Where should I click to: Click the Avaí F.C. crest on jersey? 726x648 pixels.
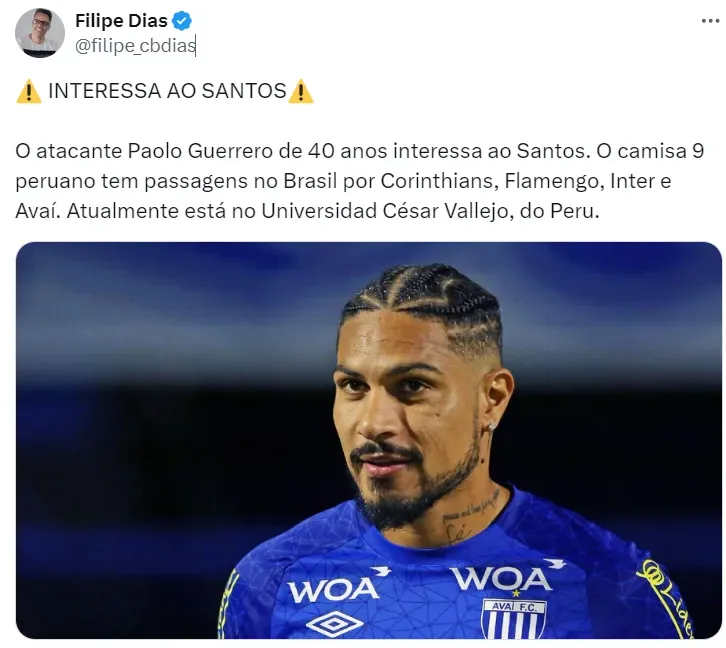pyautogui.click(x=514, y=618)
